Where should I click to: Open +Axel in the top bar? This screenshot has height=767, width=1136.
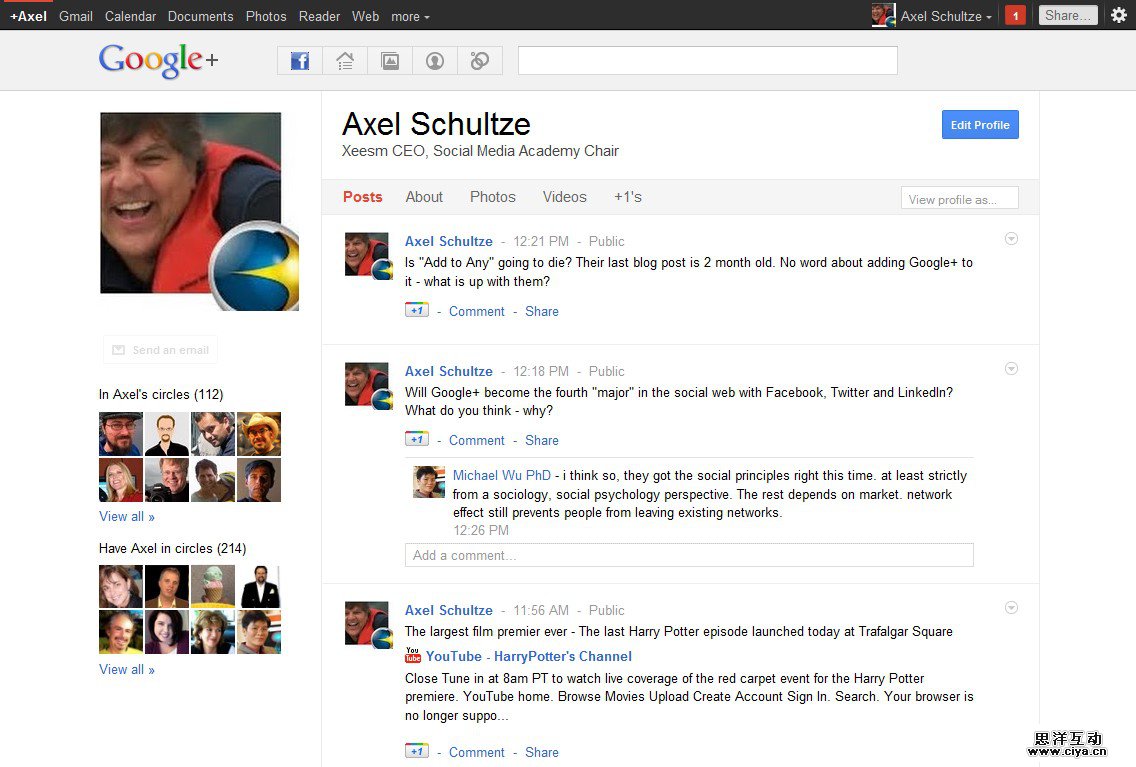[x=28, y=16]
